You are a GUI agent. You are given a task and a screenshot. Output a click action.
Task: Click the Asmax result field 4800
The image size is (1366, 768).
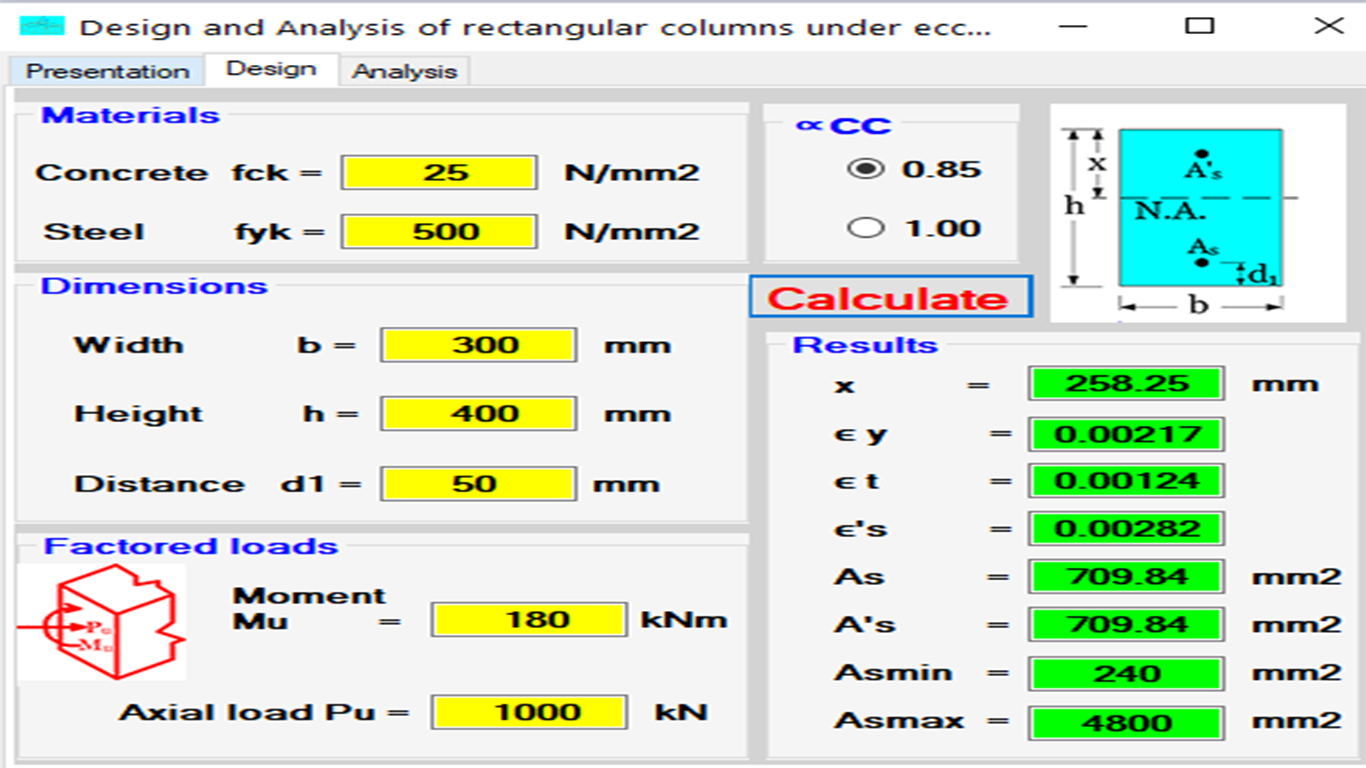[1126, 721]
